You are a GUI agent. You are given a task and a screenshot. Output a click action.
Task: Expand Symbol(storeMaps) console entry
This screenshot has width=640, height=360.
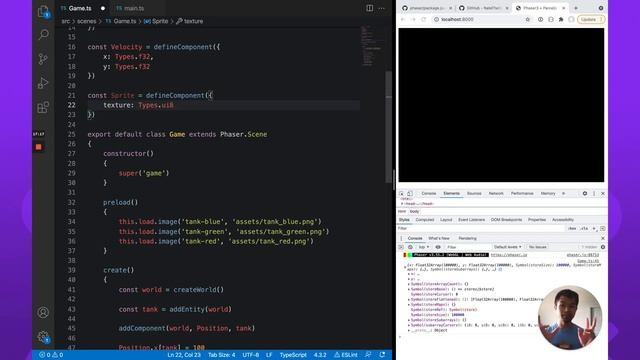point(409,304)
